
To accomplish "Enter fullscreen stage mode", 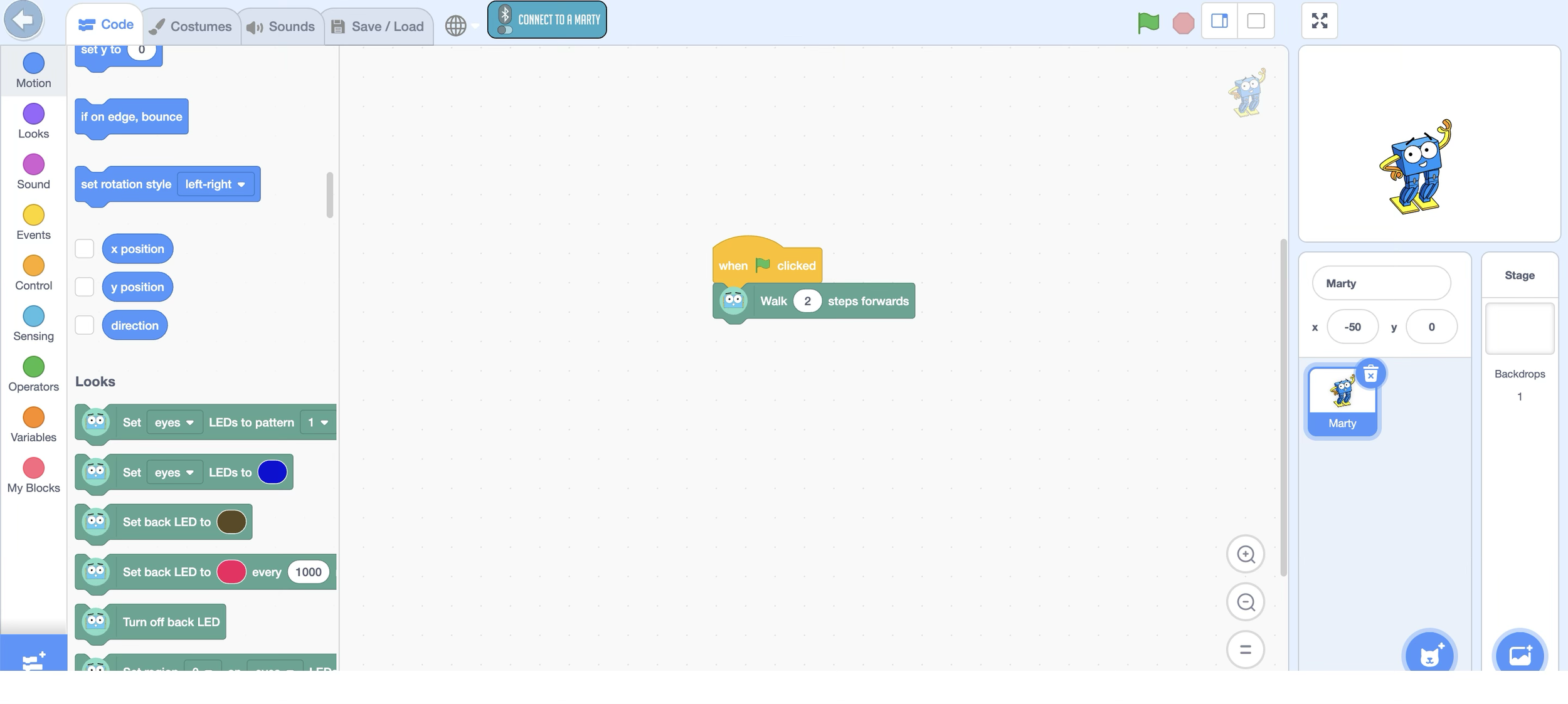I will tap(1319, 21).
